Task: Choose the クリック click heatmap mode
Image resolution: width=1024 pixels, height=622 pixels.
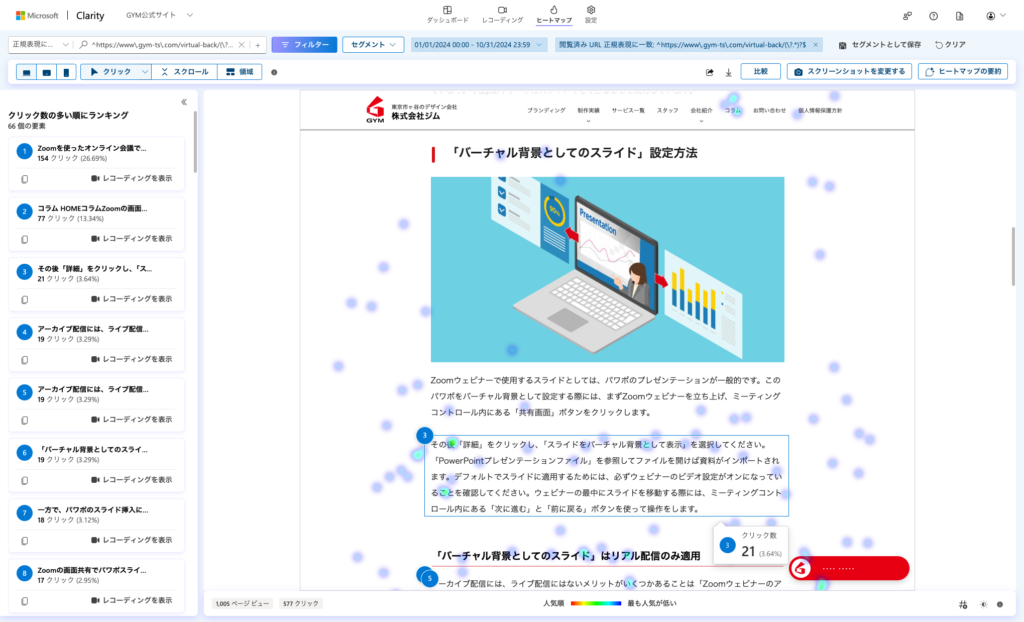Action: coord(110,72)
